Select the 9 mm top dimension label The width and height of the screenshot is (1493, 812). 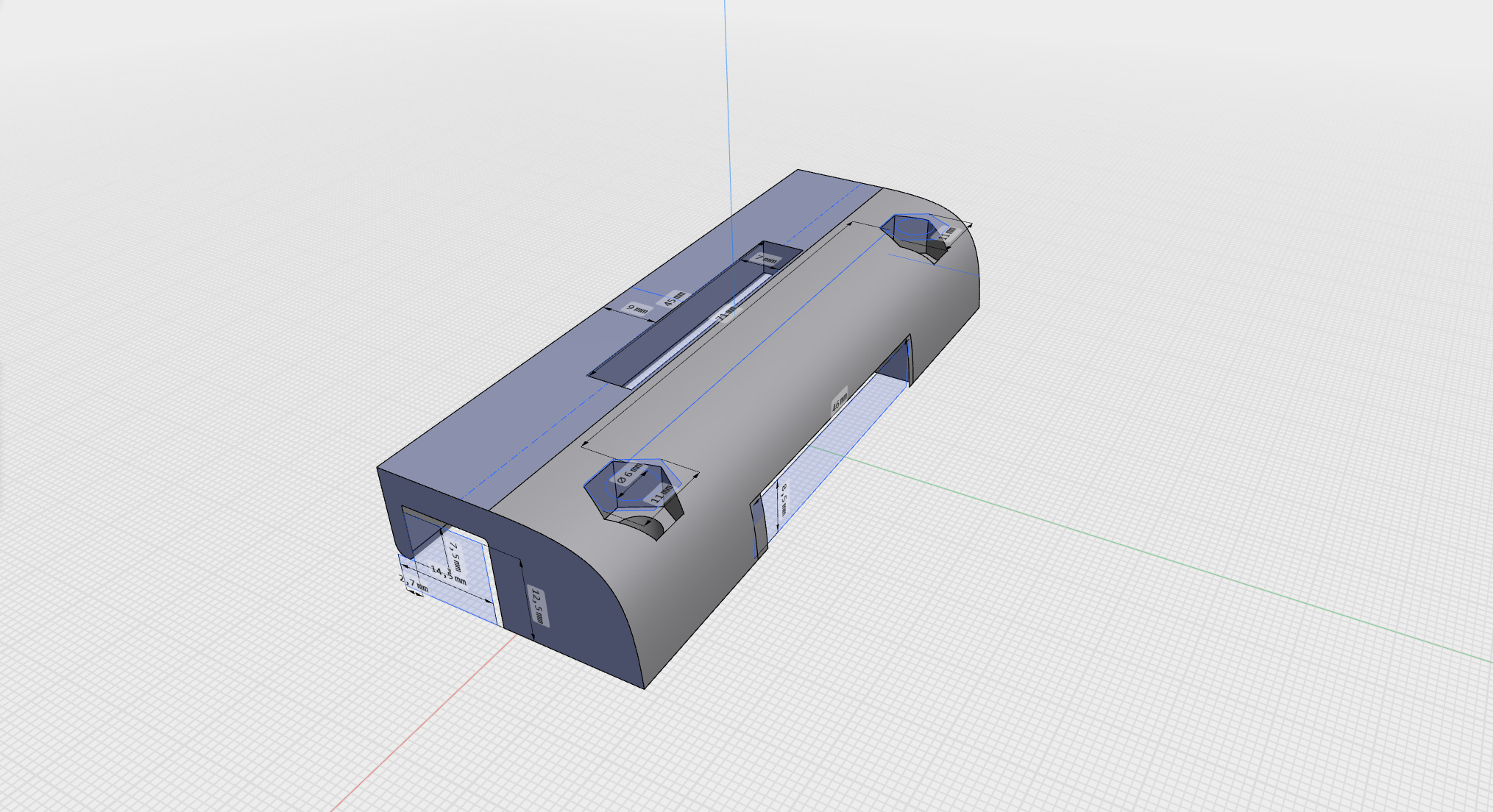pos(637,310)
